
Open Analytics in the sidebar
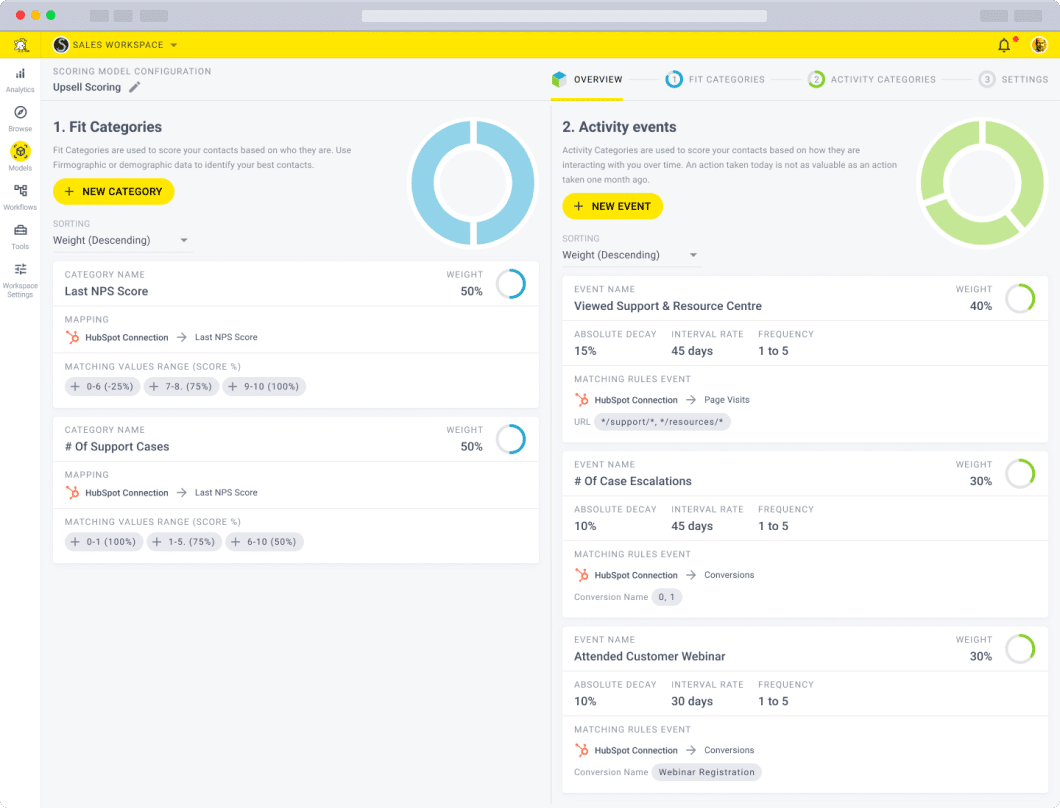20,80
